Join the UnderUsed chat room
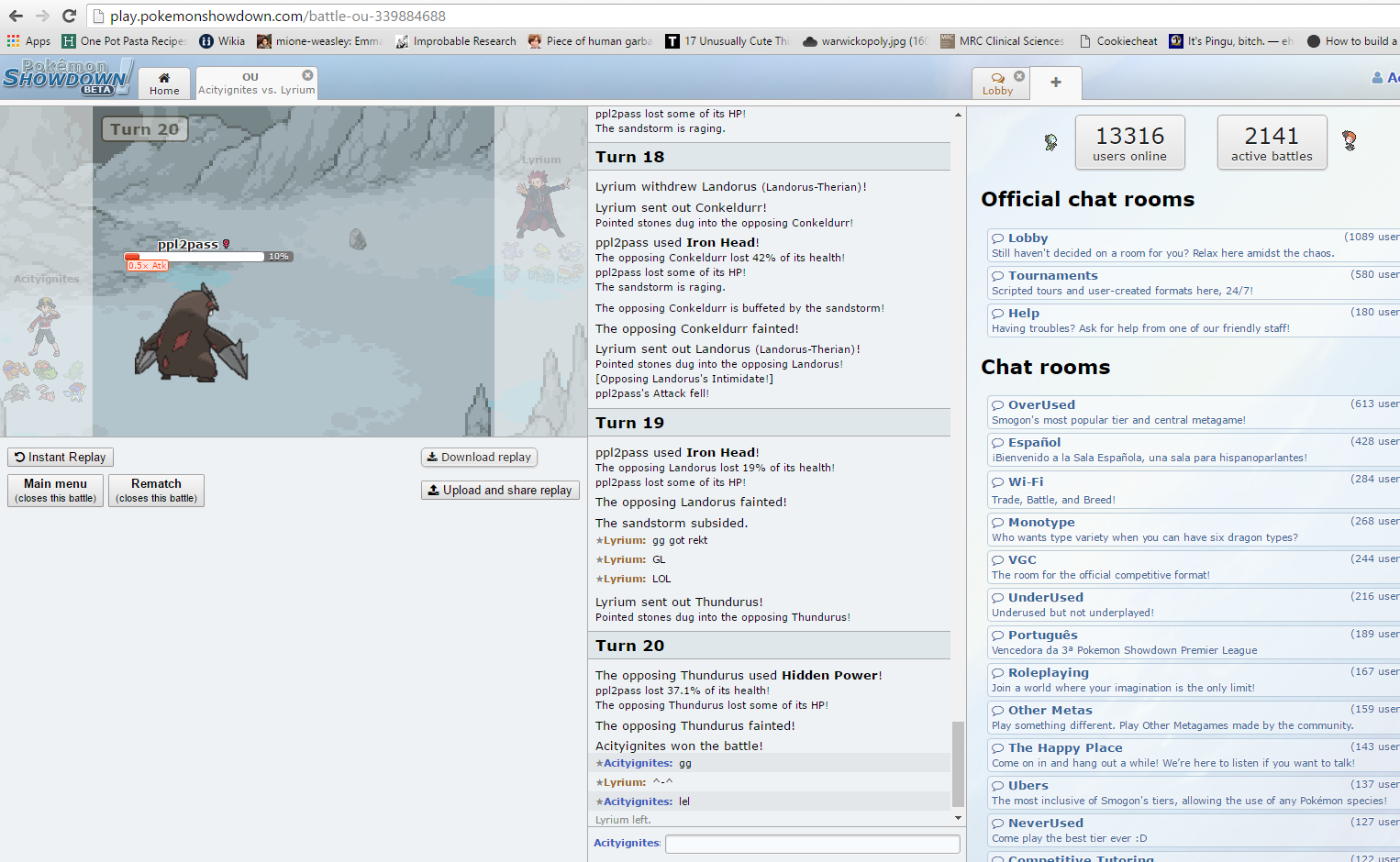 pyautogui.click(x=1193, y=604)
